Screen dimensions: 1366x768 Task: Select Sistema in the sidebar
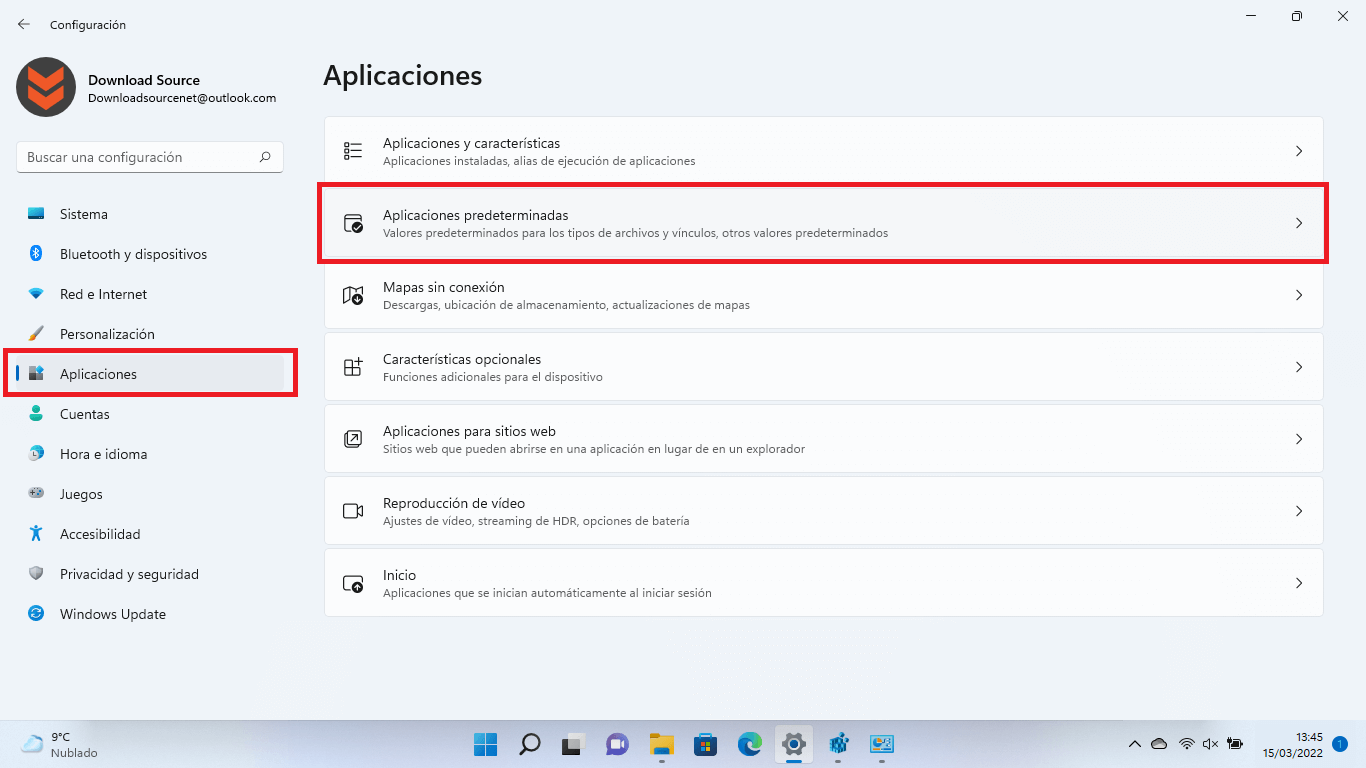click(150, 214)
